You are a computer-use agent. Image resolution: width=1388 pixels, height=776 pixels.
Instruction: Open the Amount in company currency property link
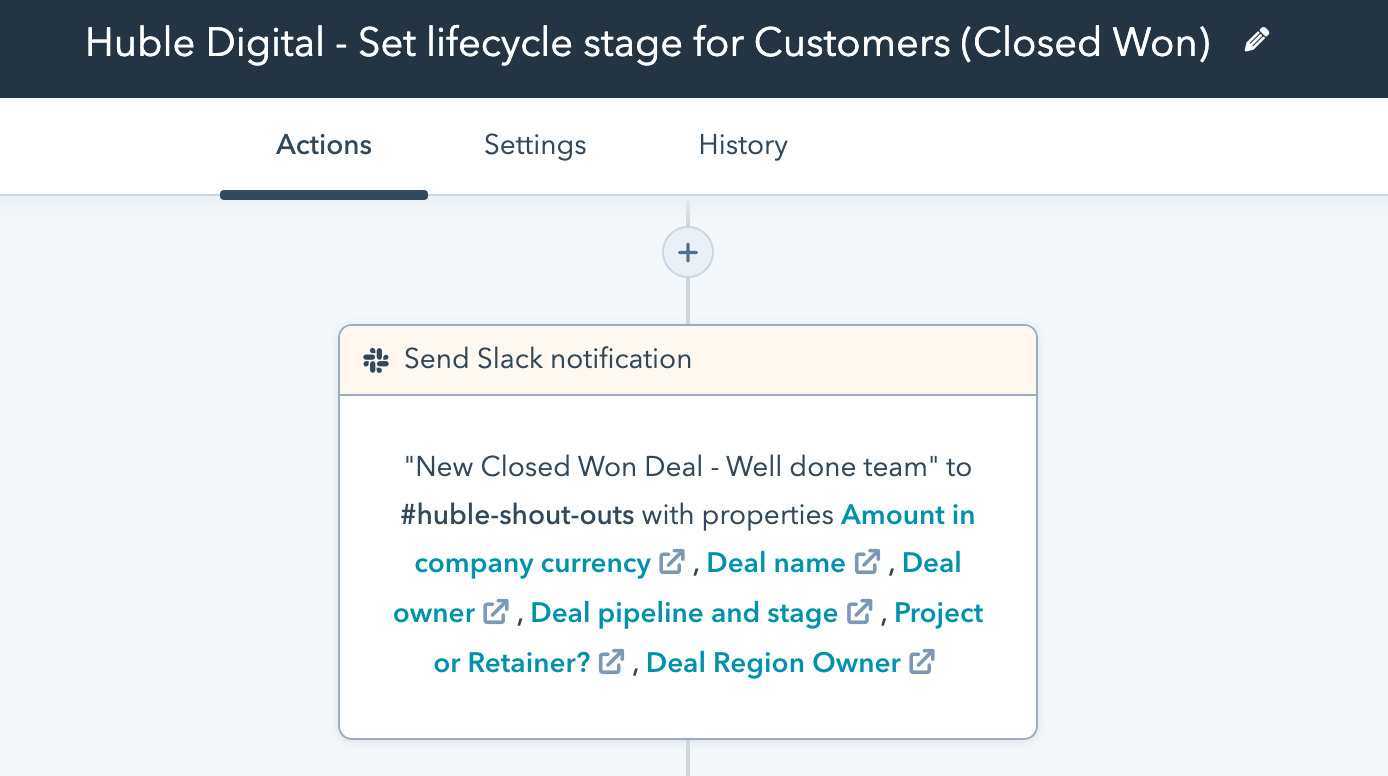coord(907,515)
